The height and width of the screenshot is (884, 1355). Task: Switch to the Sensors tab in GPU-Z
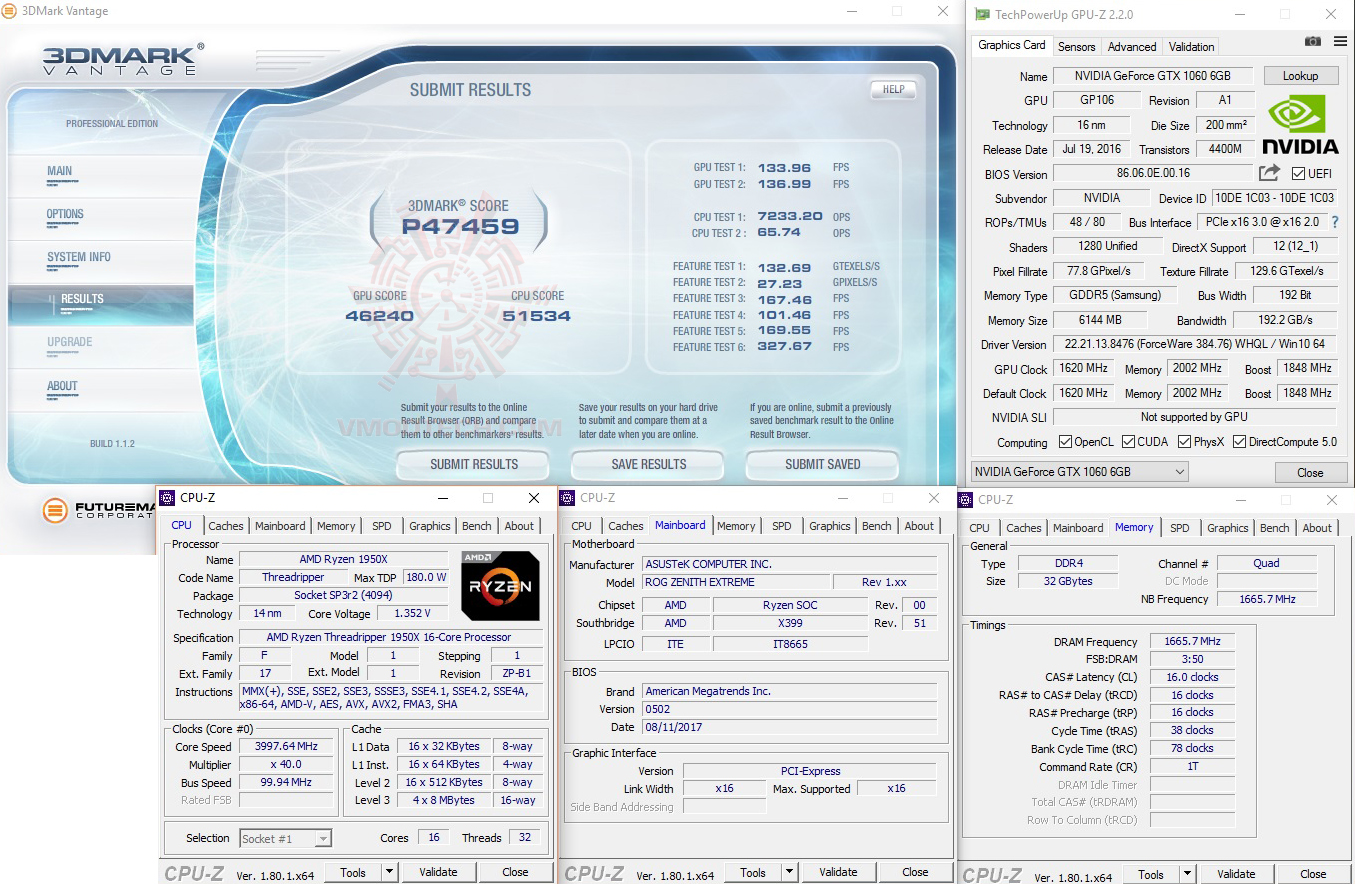pyautogui.click(x=1076, y=46)
